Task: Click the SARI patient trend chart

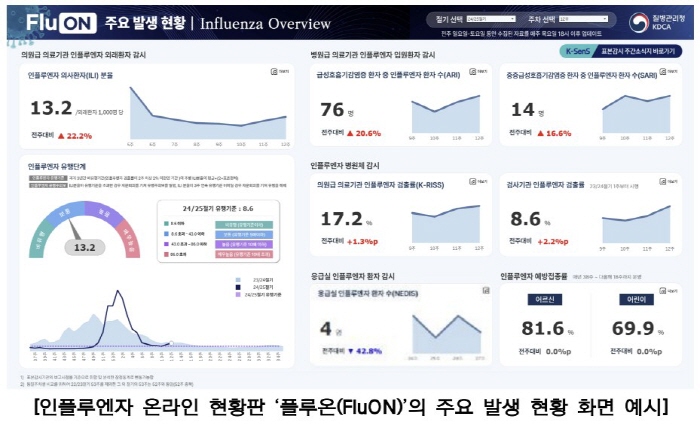Action: pos(636,114)
